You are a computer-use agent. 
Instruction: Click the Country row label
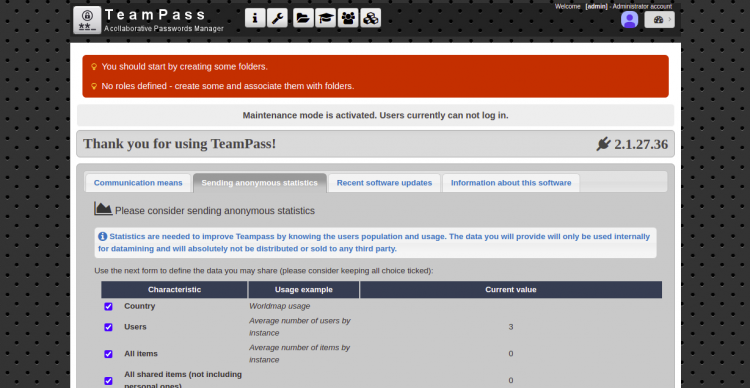[x=140, y=306]
